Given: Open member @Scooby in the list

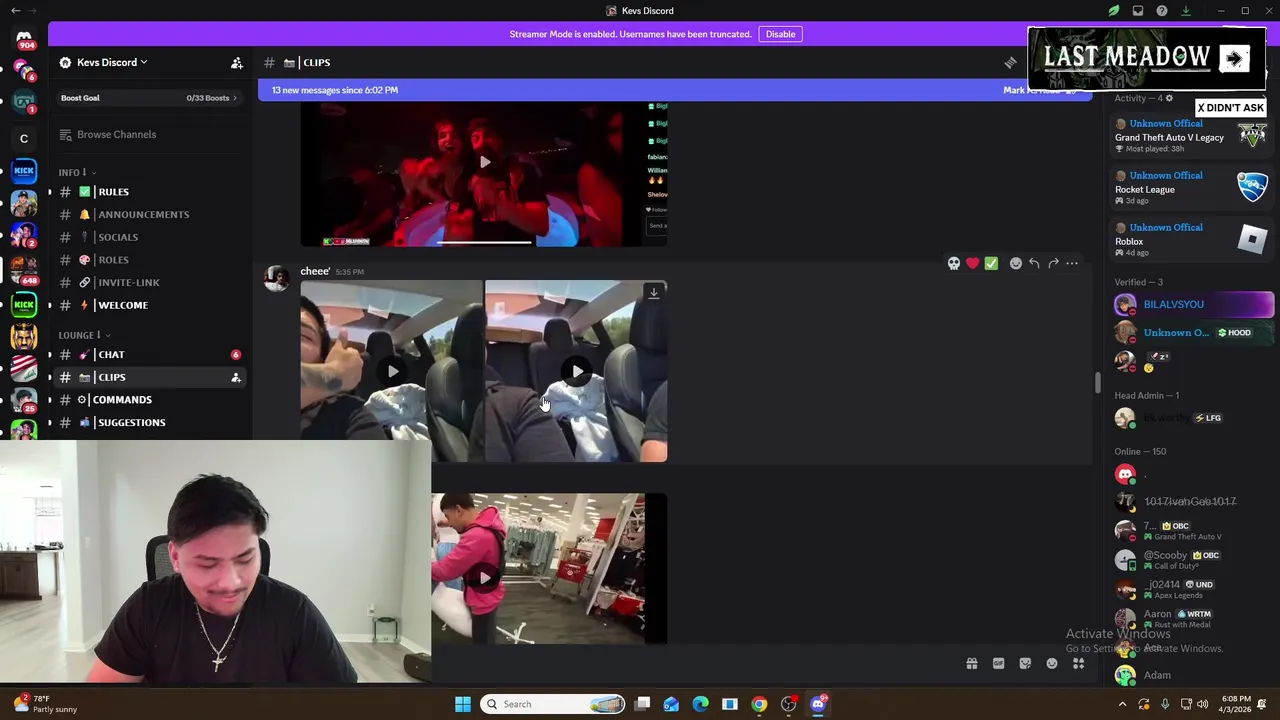Looking at the screenshot, I should click(x=1192, y=560).
